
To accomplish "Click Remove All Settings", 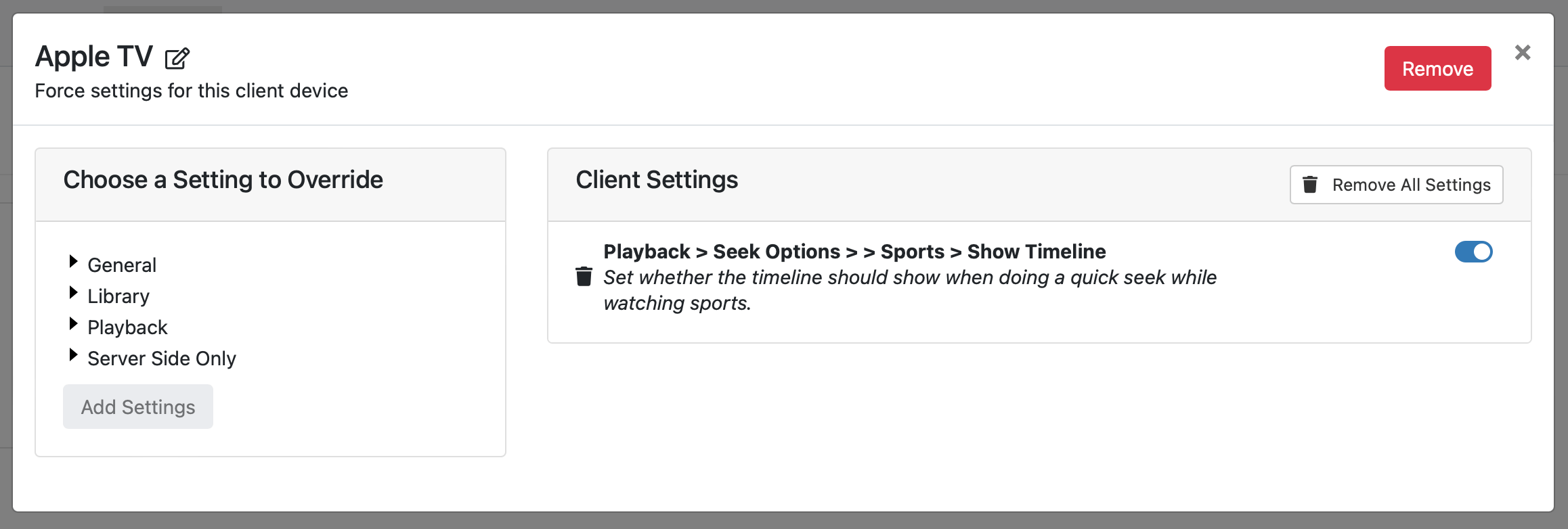I will coord(1396,184).
